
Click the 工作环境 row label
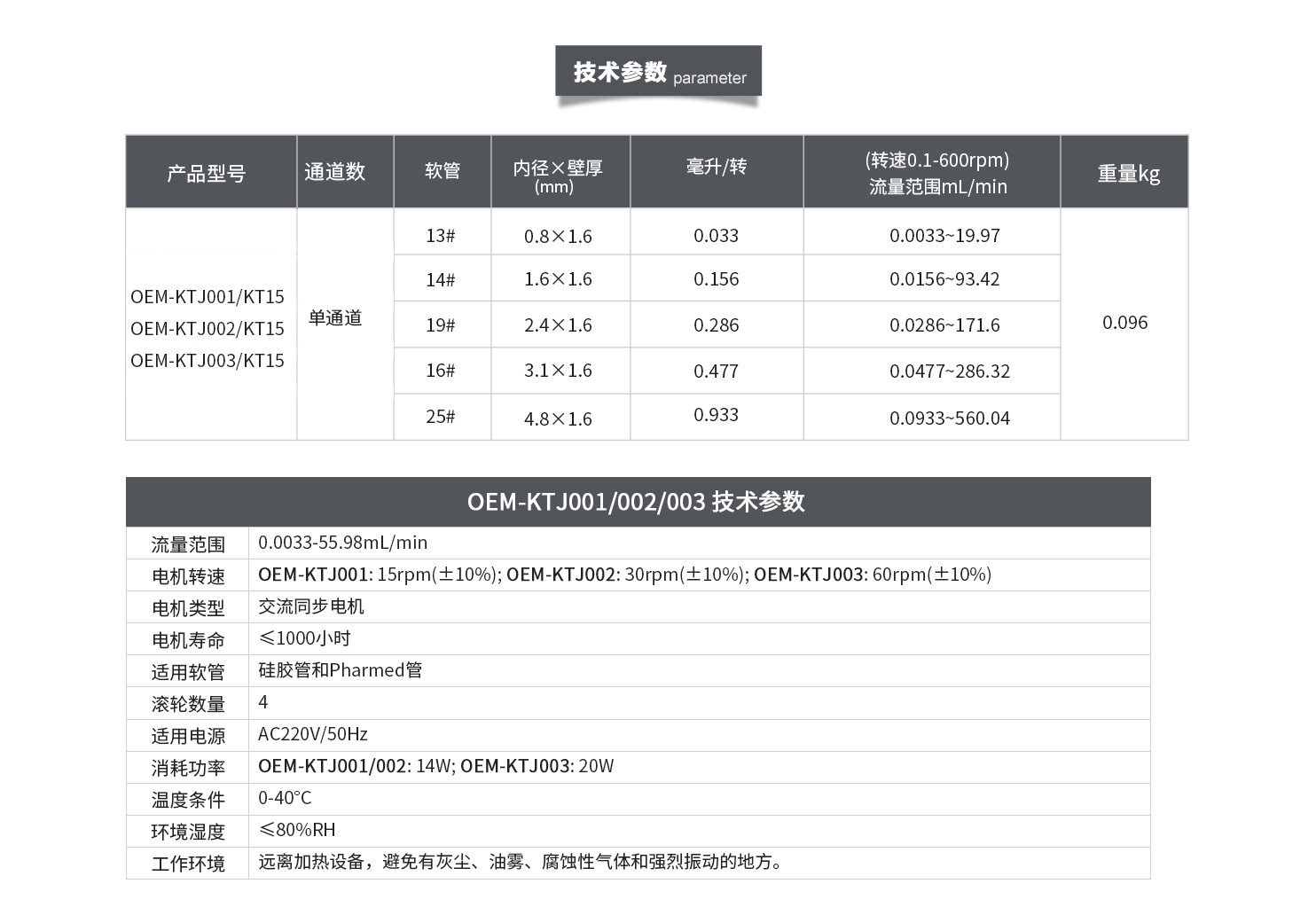(x=188, y=864)
